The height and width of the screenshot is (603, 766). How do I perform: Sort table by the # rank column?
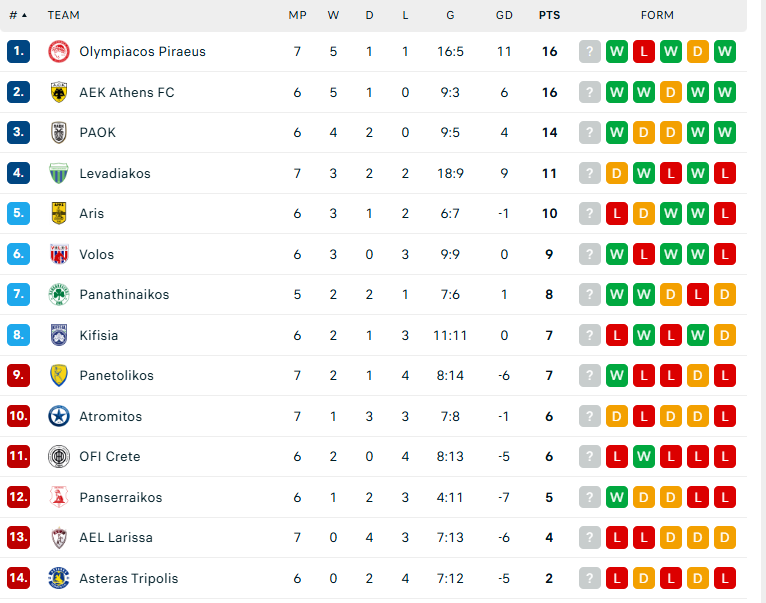pyautogui.click(x=18, y=15)
